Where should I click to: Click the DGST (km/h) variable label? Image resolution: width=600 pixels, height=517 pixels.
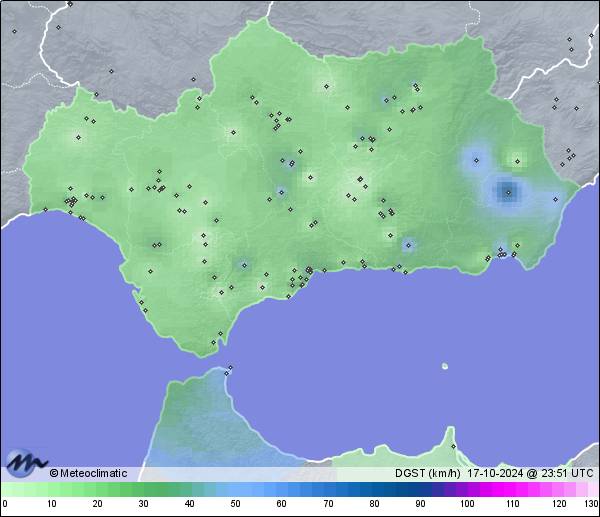(427, 473)
